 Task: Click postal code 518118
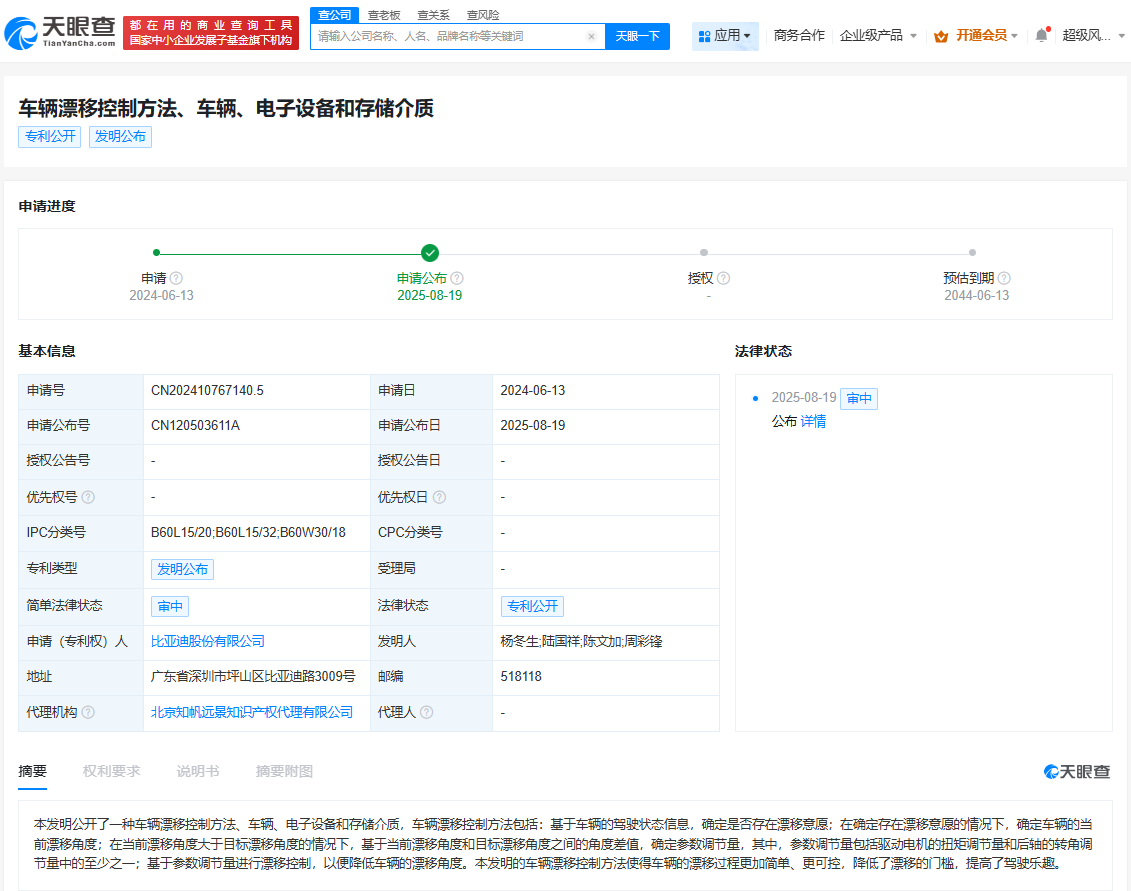(521, 677)
